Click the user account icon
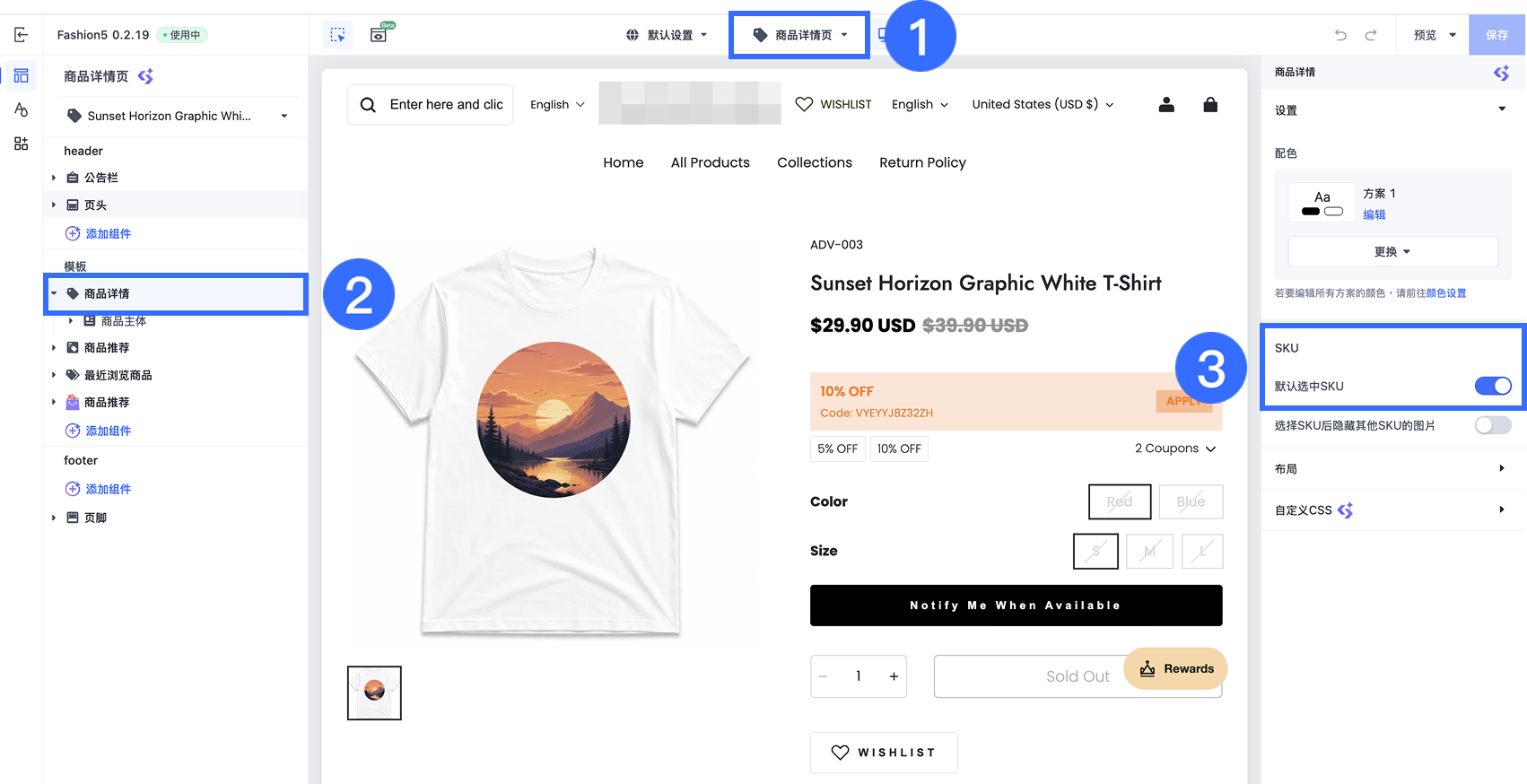Viewport: 1527px width, 784px height. click(1166, 104)
